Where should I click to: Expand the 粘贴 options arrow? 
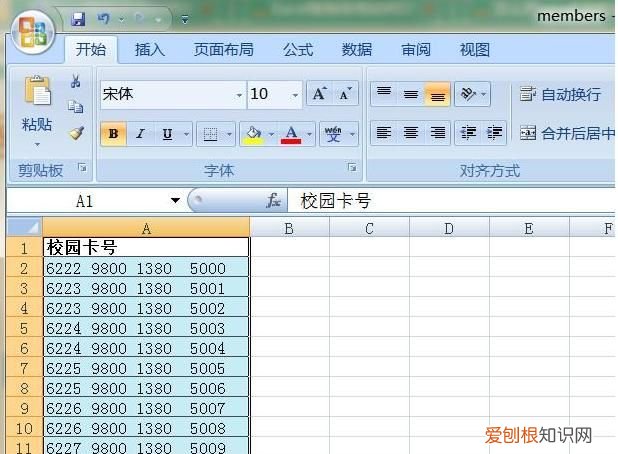coord(37,144)
